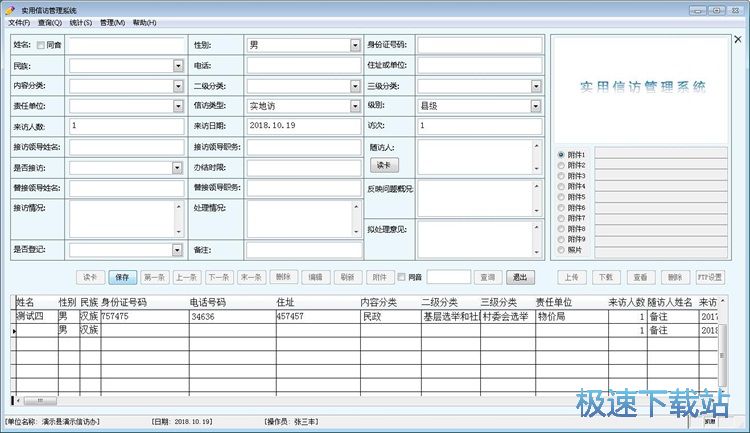This screenshot has width=750, height=433.
Task: Click the 查看 attachment button
Action: [640, 277]
